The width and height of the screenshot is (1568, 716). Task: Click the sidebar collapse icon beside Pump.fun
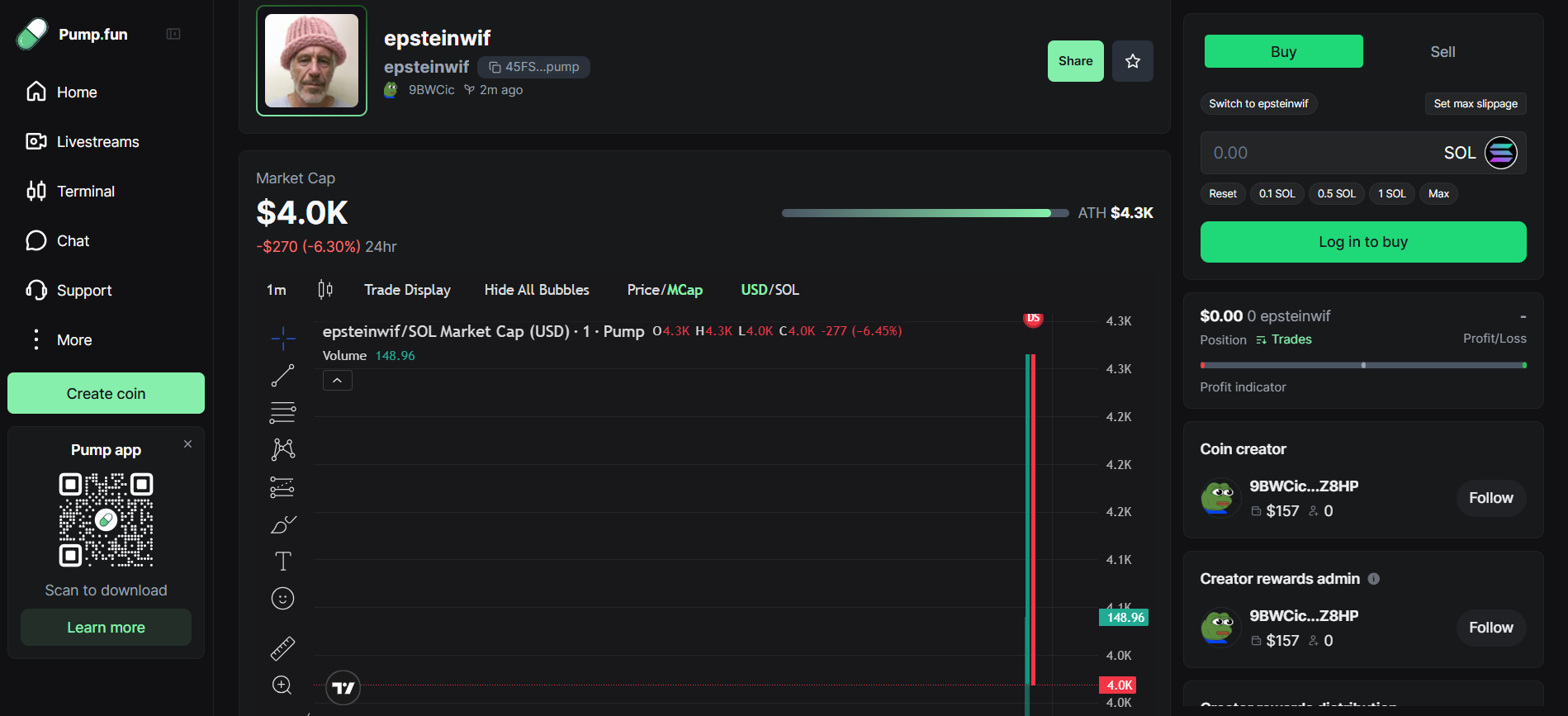pyautogui.click(x=173, y=34)
